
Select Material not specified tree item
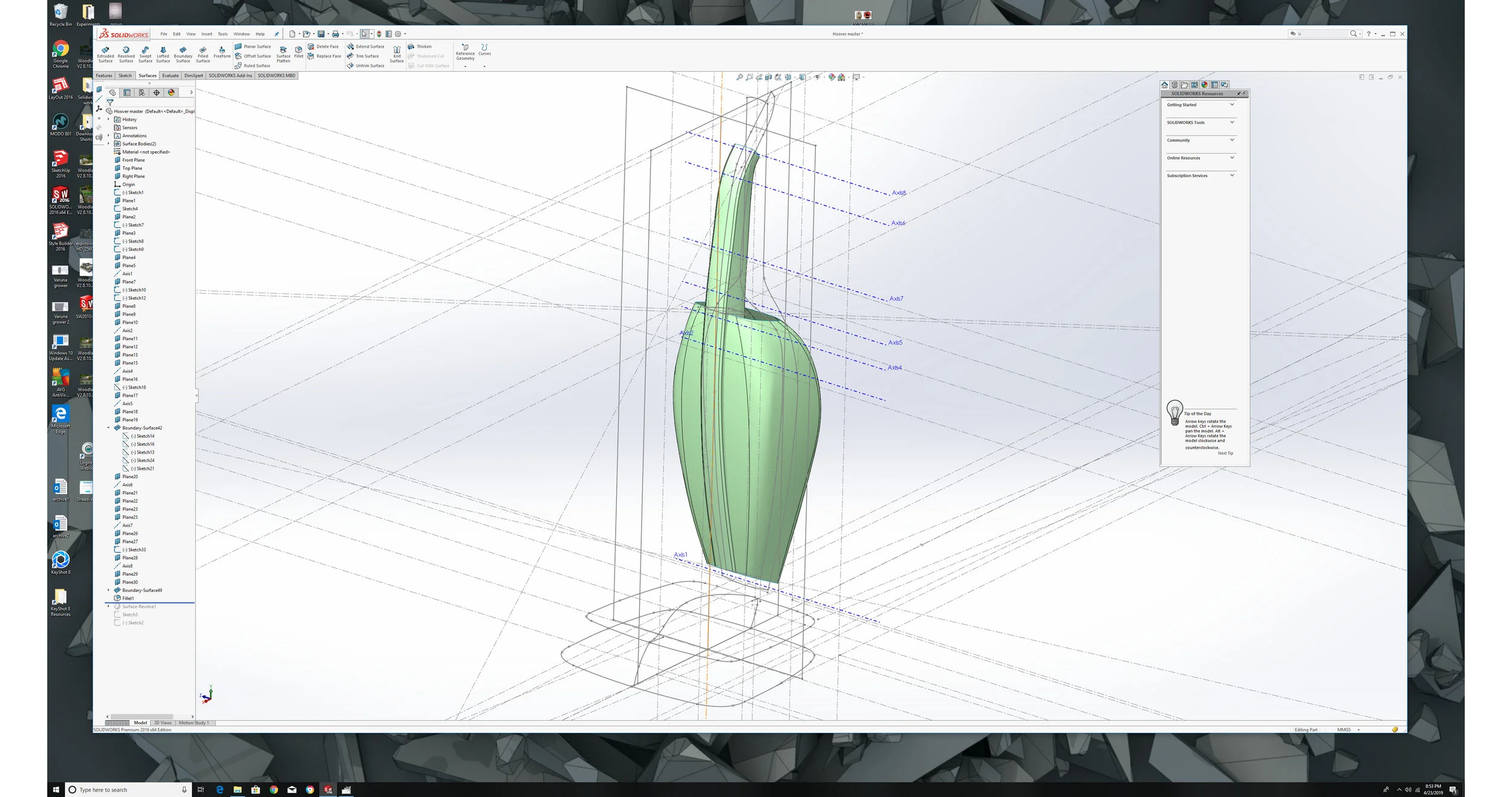pyautogui.click(x=142, y=152)
